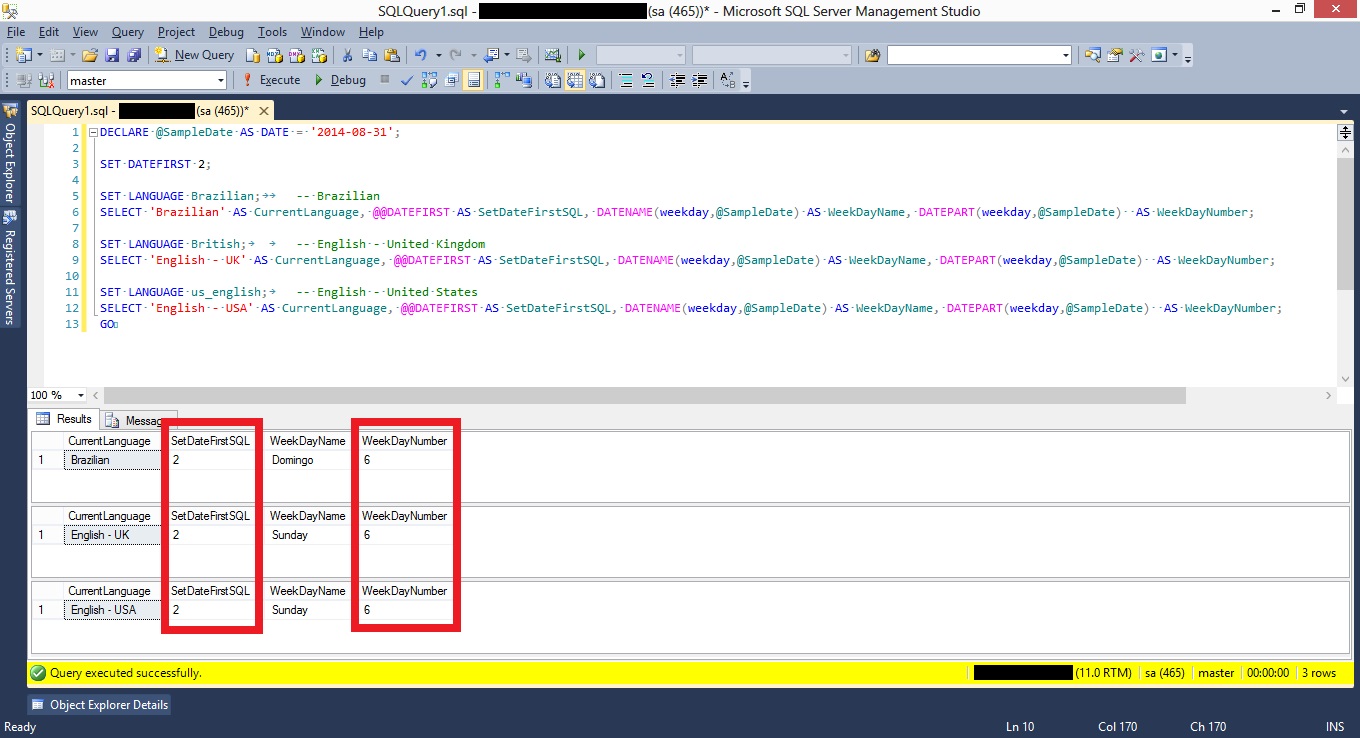Click the Navigate Backward icon

(492, 55)
